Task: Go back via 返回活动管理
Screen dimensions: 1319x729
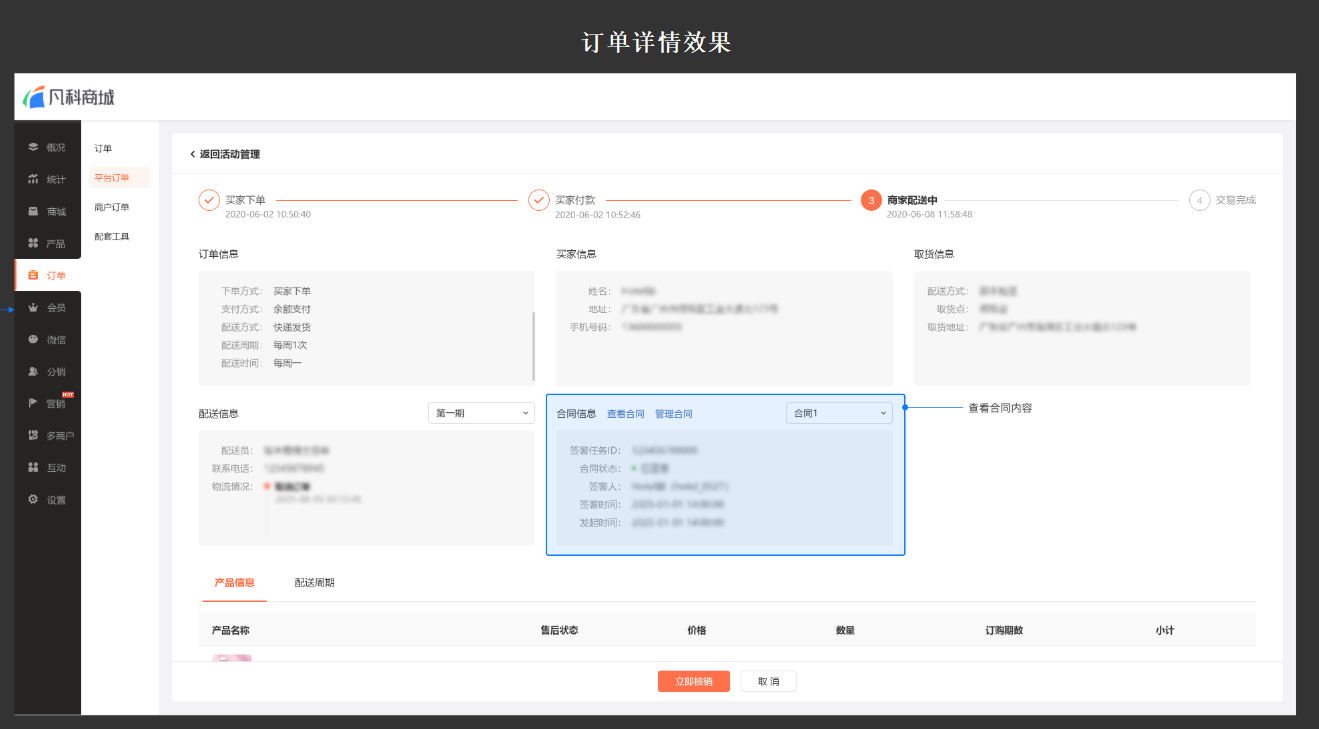Action: point(225,154)
